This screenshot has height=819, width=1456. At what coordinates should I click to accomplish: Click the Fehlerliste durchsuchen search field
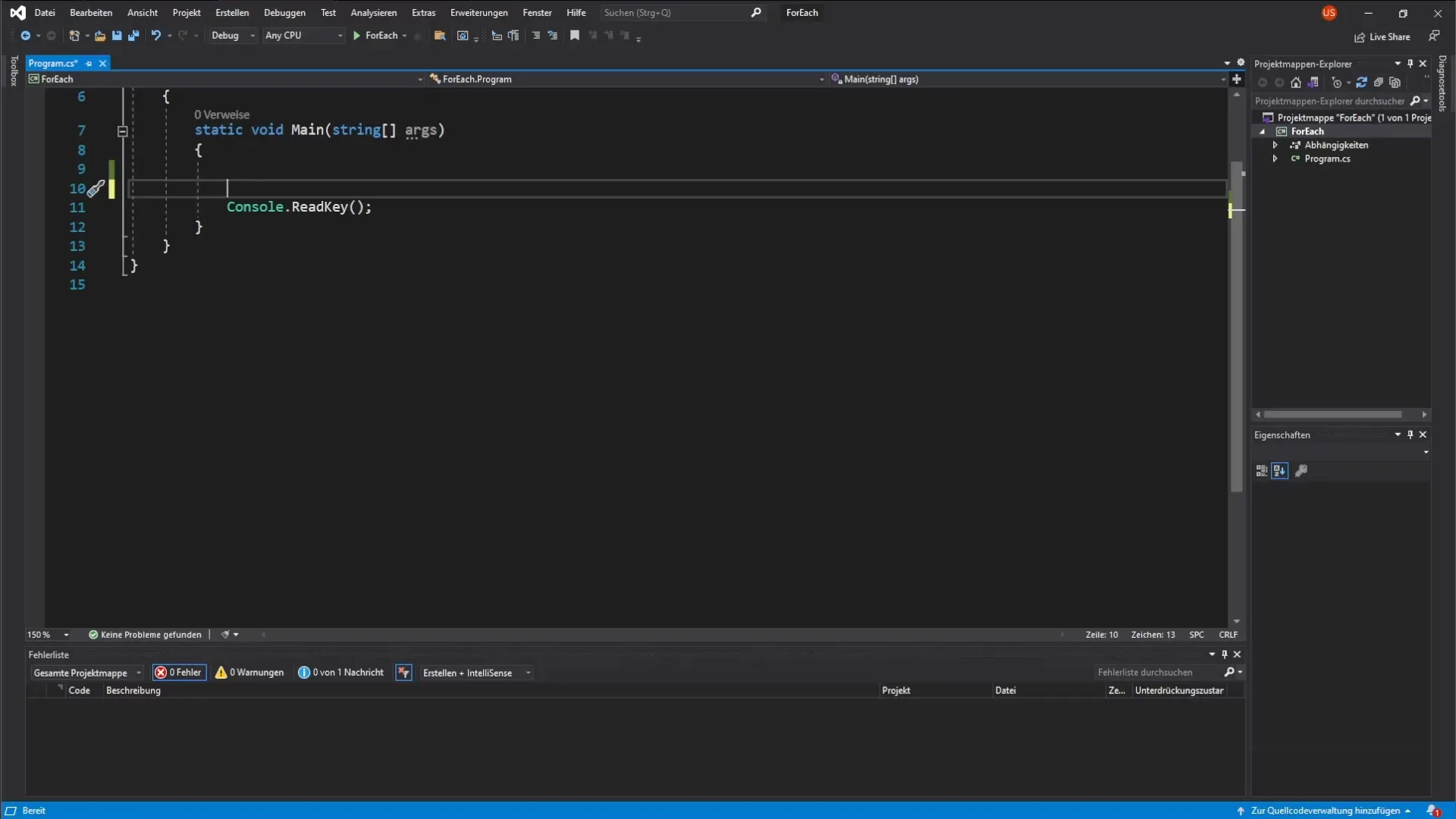1156,673
